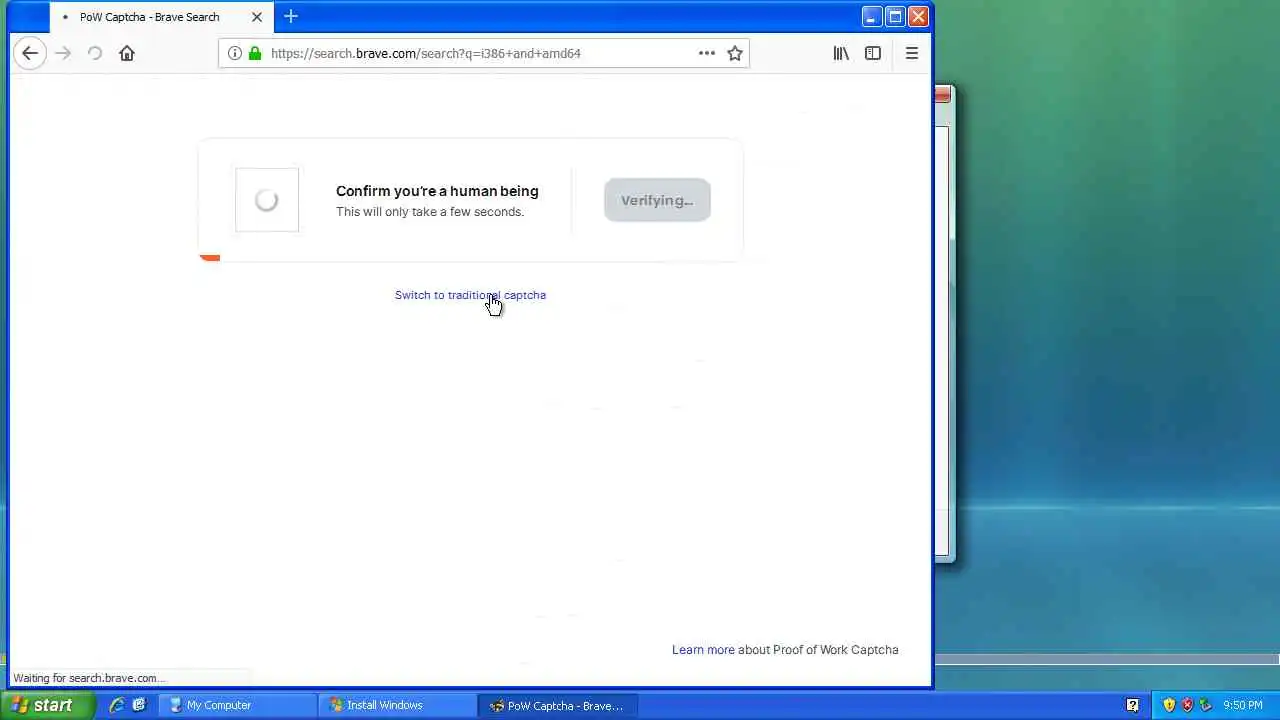Open the Learn more link
Screen dimensions: 1280x720
click(x=703, y=650)
